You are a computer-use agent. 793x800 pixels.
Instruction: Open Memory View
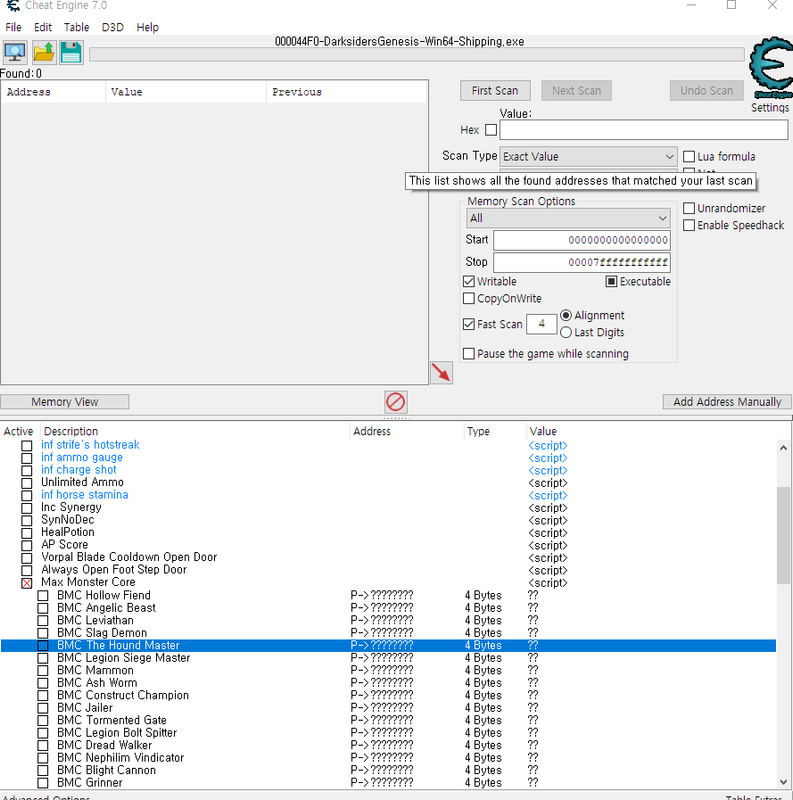coord(65,402)
